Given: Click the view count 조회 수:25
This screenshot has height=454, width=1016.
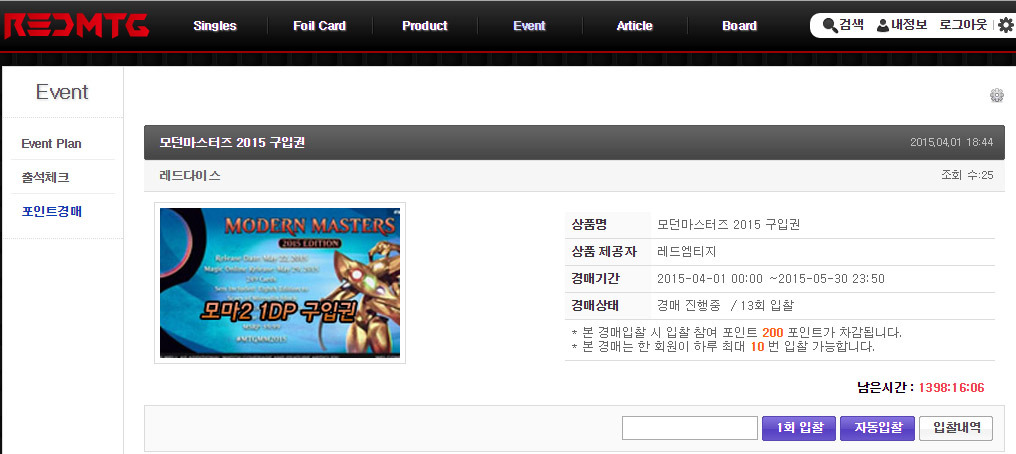Looking at the screenshot, I should click(967, 175).
